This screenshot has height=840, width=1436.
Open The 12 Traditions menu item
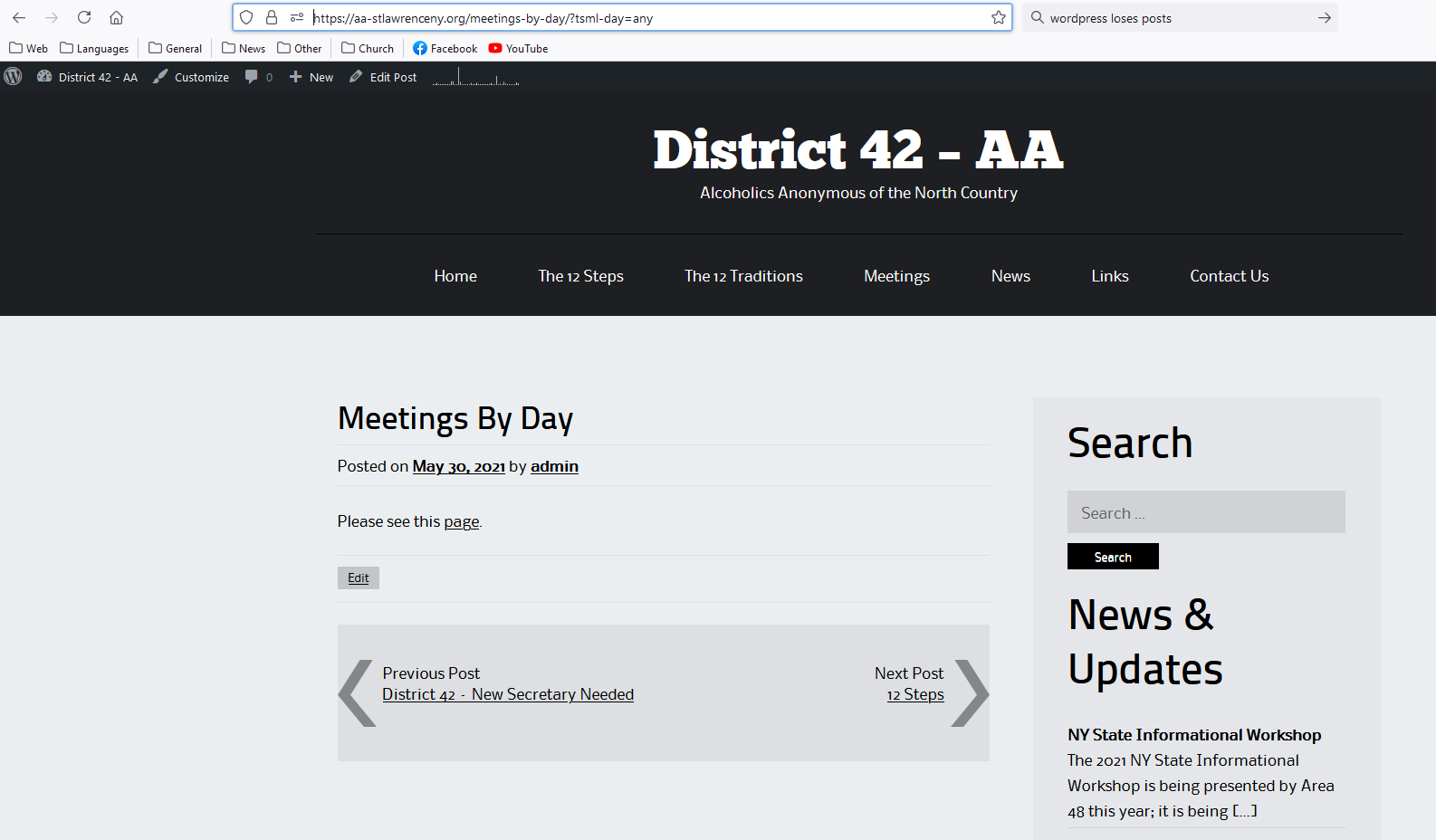pos(743,276)
